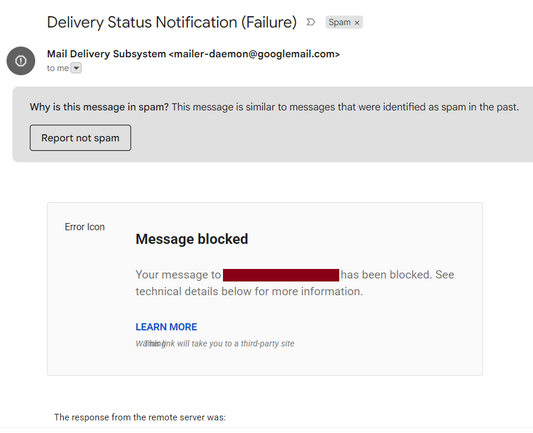This screenshot has width=533, height=433.
Task: Click the "to me" recipient text
Action: [58, 68]
